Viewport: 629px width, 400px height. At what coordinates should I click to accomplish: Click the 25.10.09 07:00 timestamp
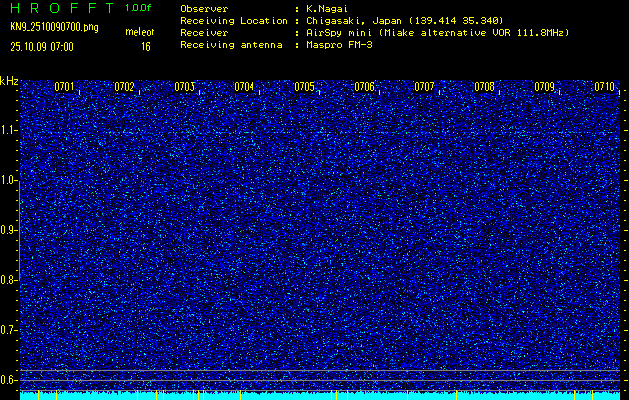pyautogui.click(x=41, y=46)
